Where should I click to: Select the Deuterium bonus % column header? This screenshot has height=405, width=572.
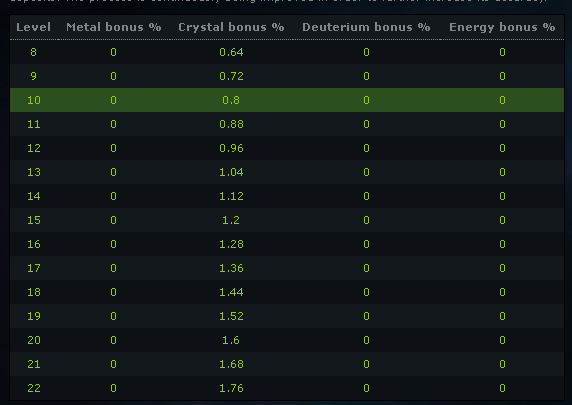(x=366, y=27)
